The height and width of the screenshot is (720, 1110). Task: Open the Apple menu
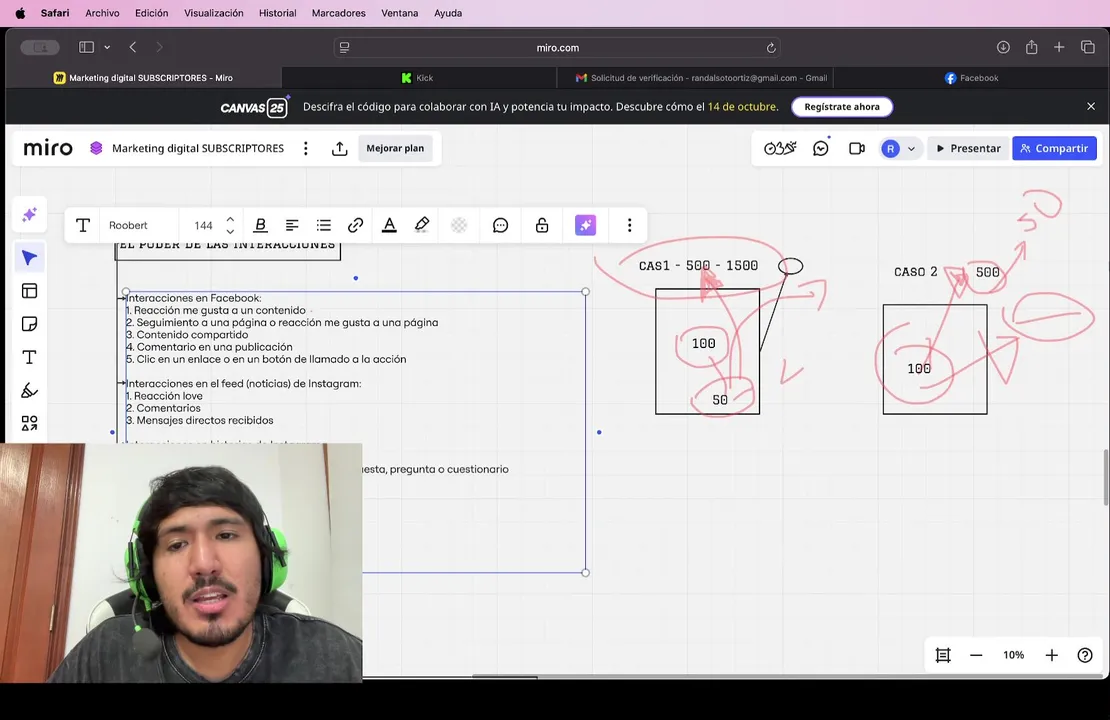[x=21, y=13]
